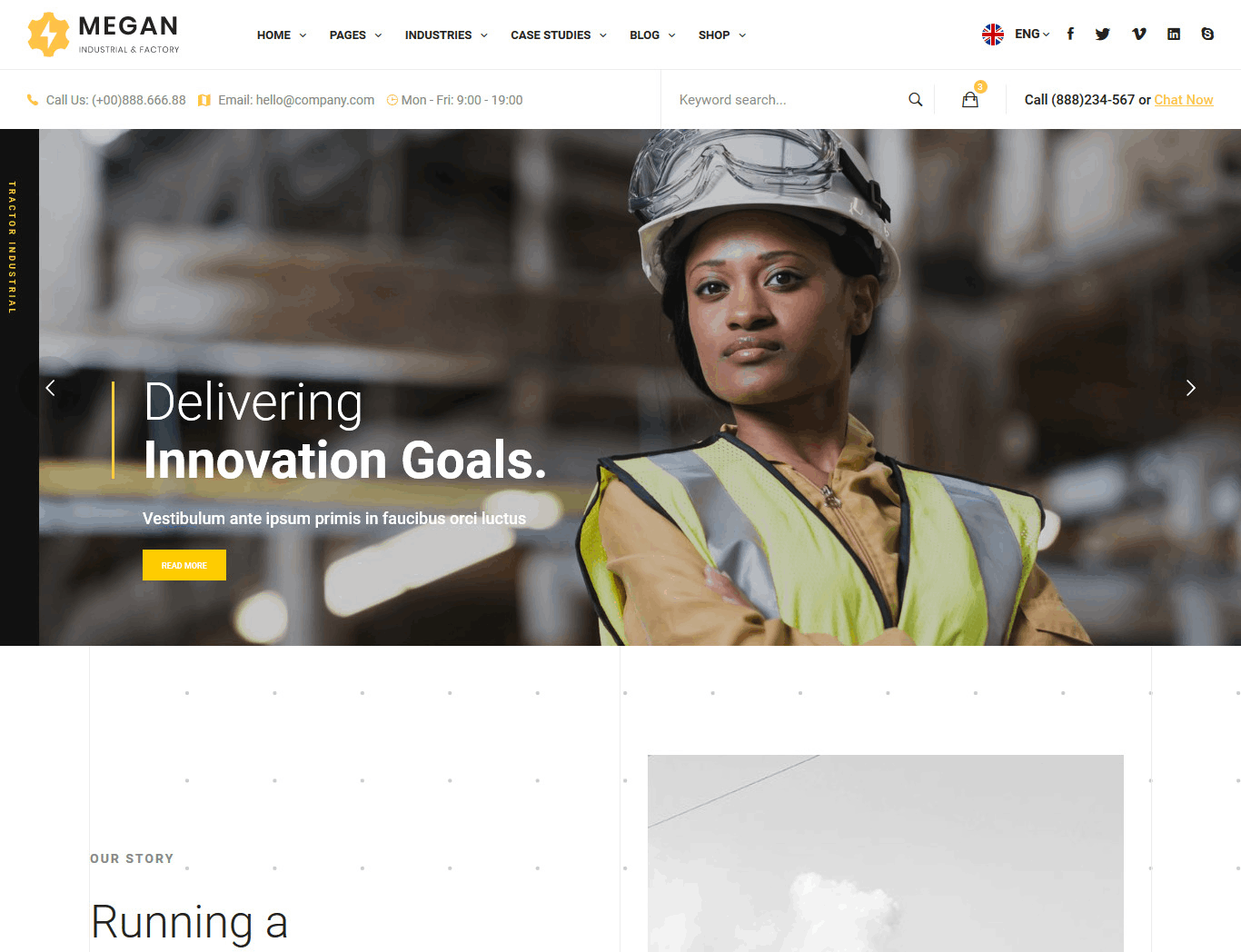Go to the next slide arrow
This screenshot has height=952, width=1241.
[x=1190, y=388]
